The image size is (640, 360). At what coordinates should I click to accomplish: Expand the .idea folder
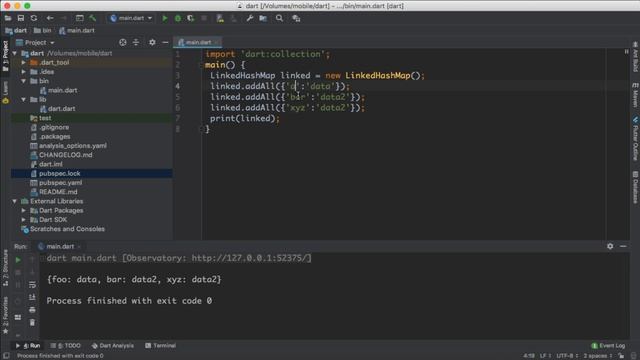point(24,72)
